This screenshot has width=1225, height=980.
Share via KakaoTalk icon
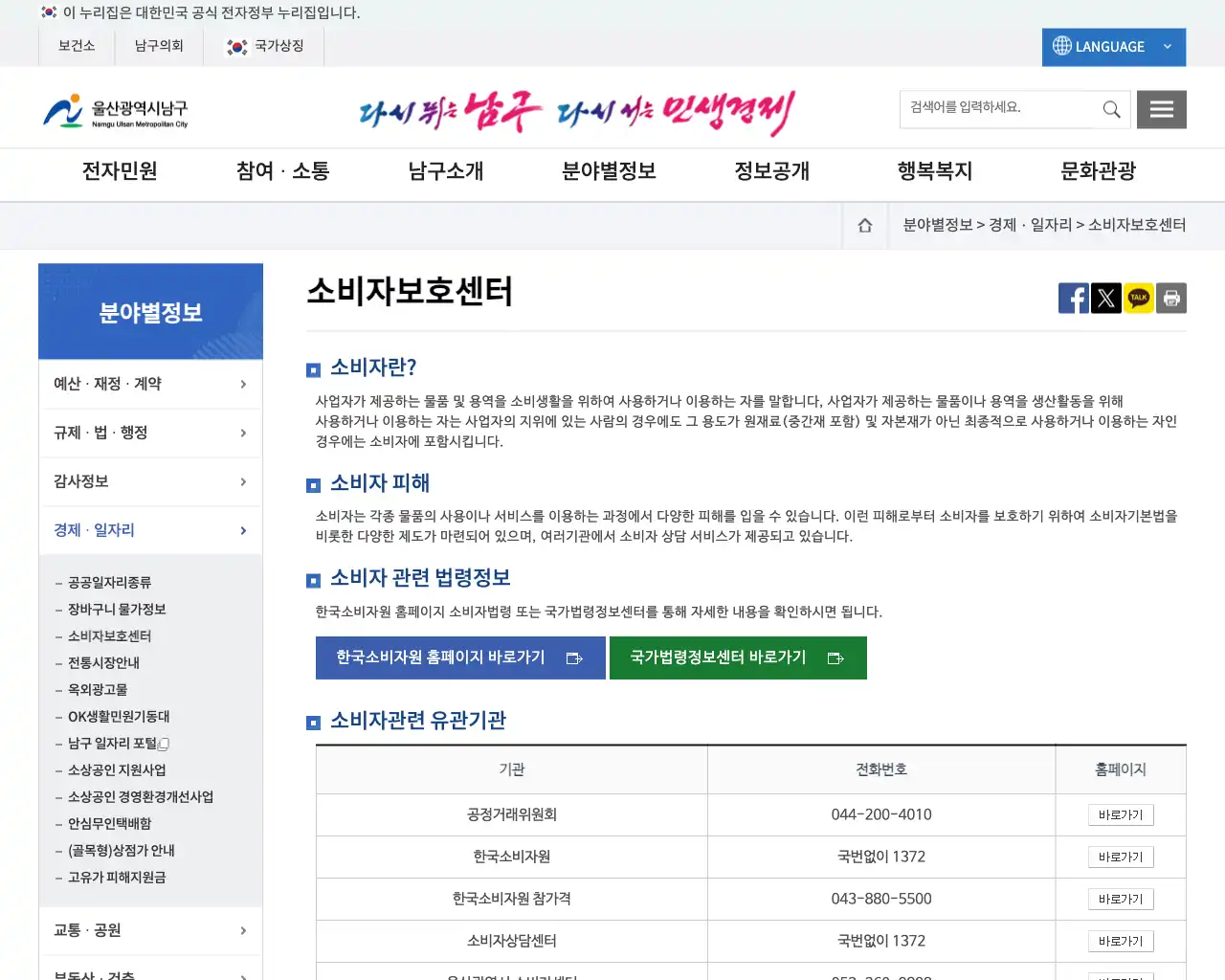tap(1139, 298)
